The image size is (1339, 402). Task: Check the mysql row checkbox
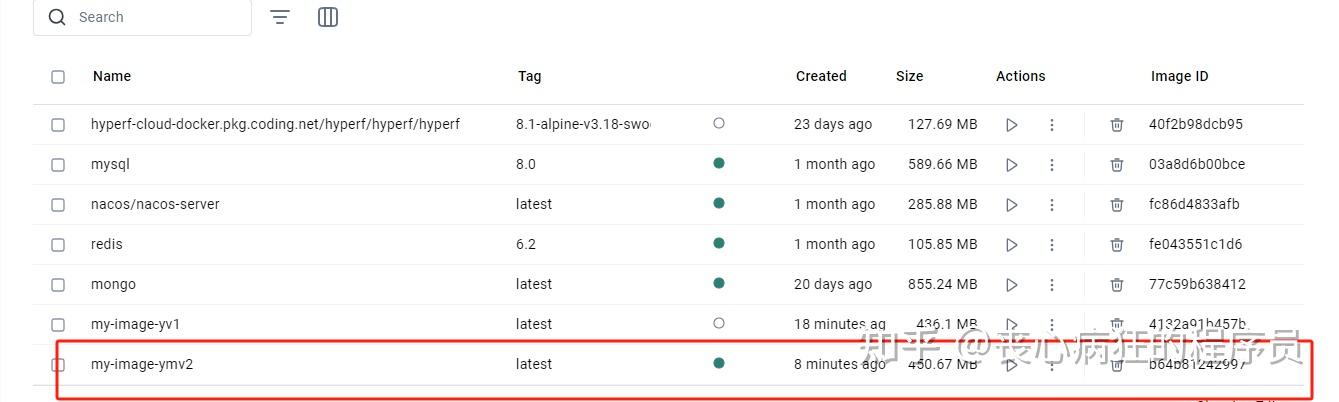point(58,165)
